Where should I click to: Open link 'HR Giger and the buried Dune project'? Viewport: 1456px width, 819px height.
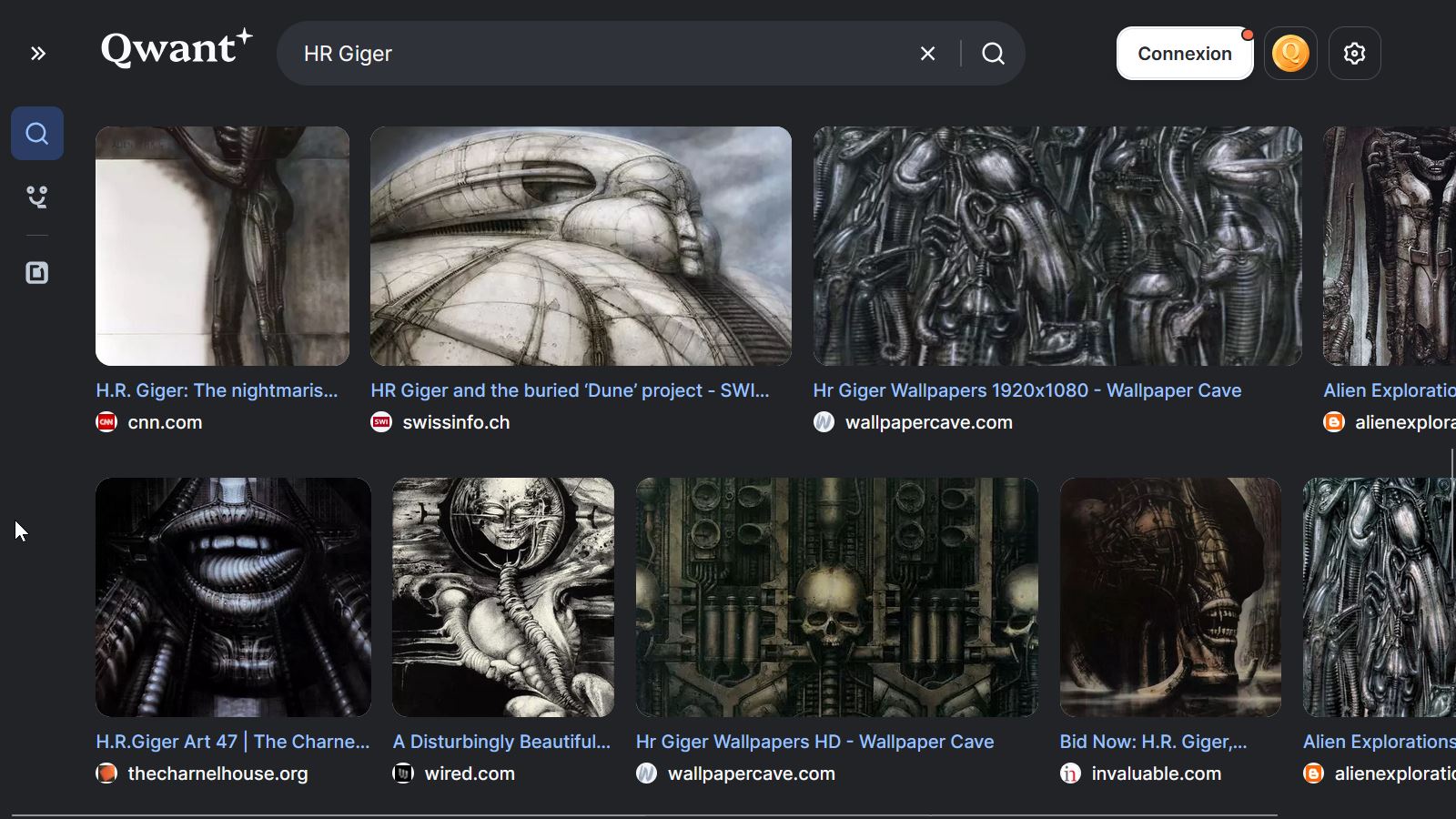click(x=570, y=390)
